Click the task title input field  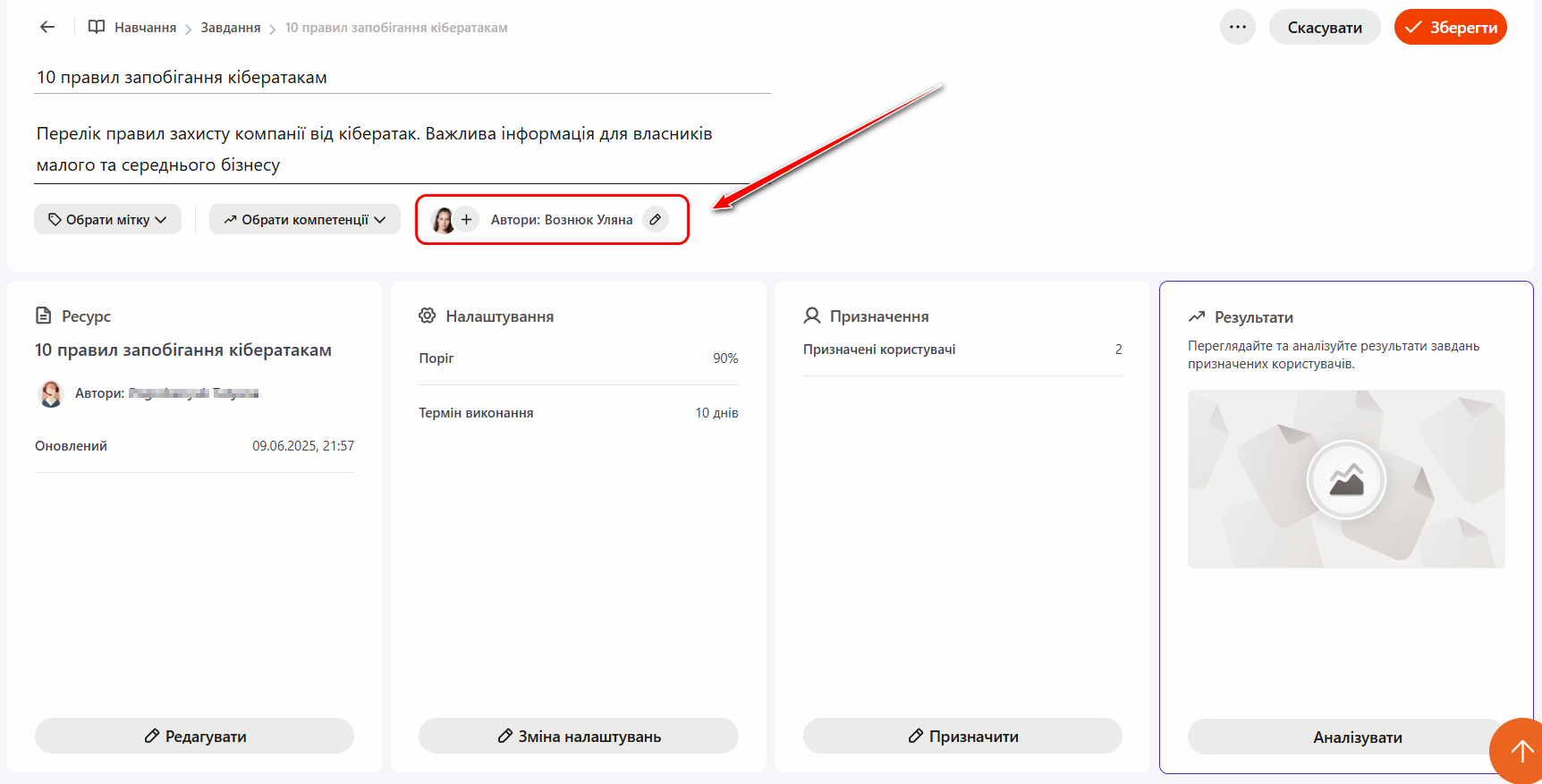(402, 78)
